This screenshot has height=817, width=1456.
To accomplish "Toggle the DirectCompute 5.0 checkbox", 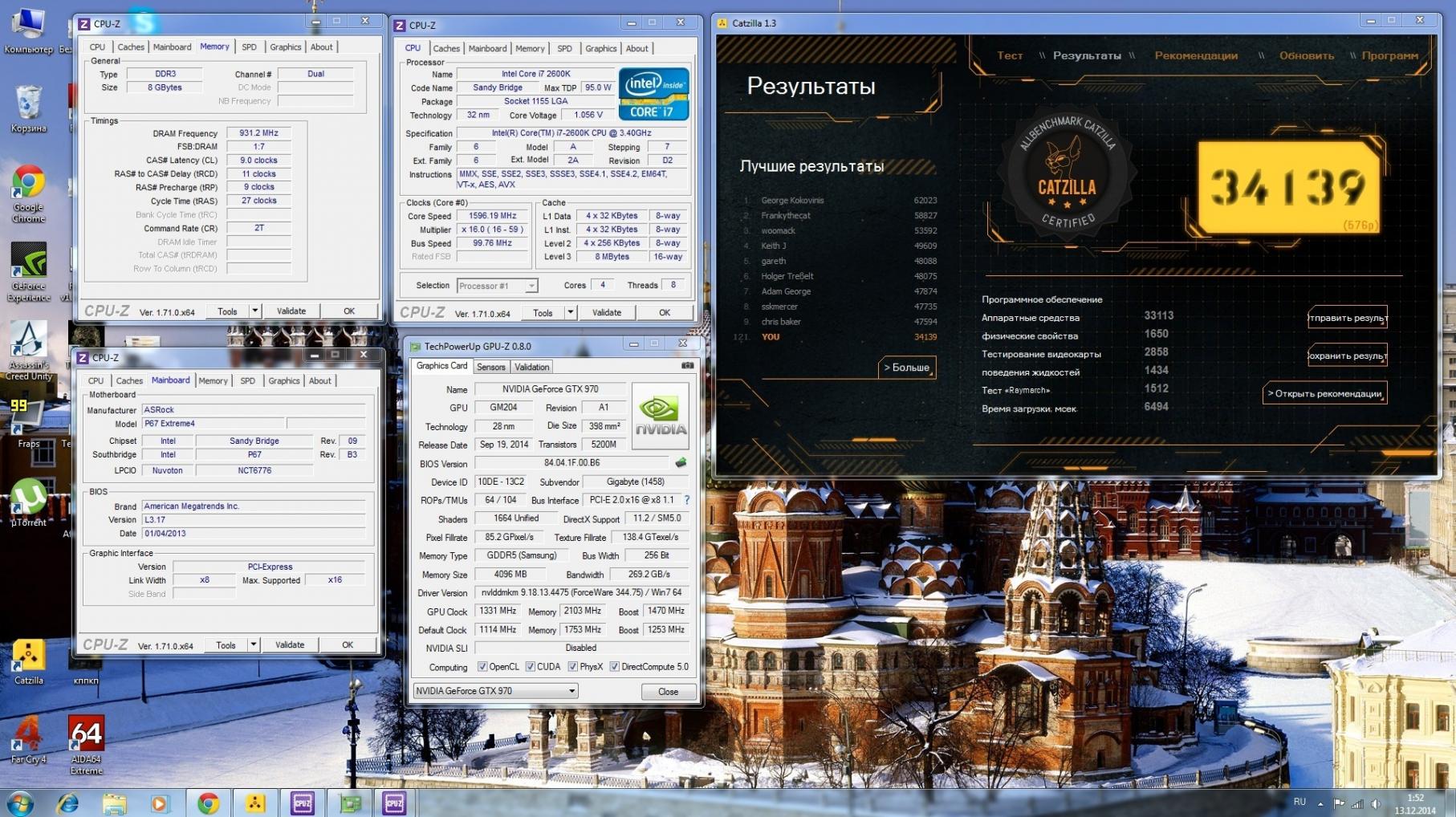I will pyautogui.click(x=615, y=667).
